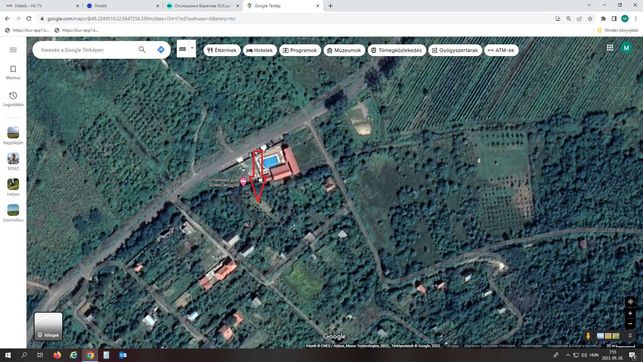Image resolution: width=643 pixels, height=362 pixels.
Task: Open the dropdown arrow beside search box
Action: click(192, 48)
